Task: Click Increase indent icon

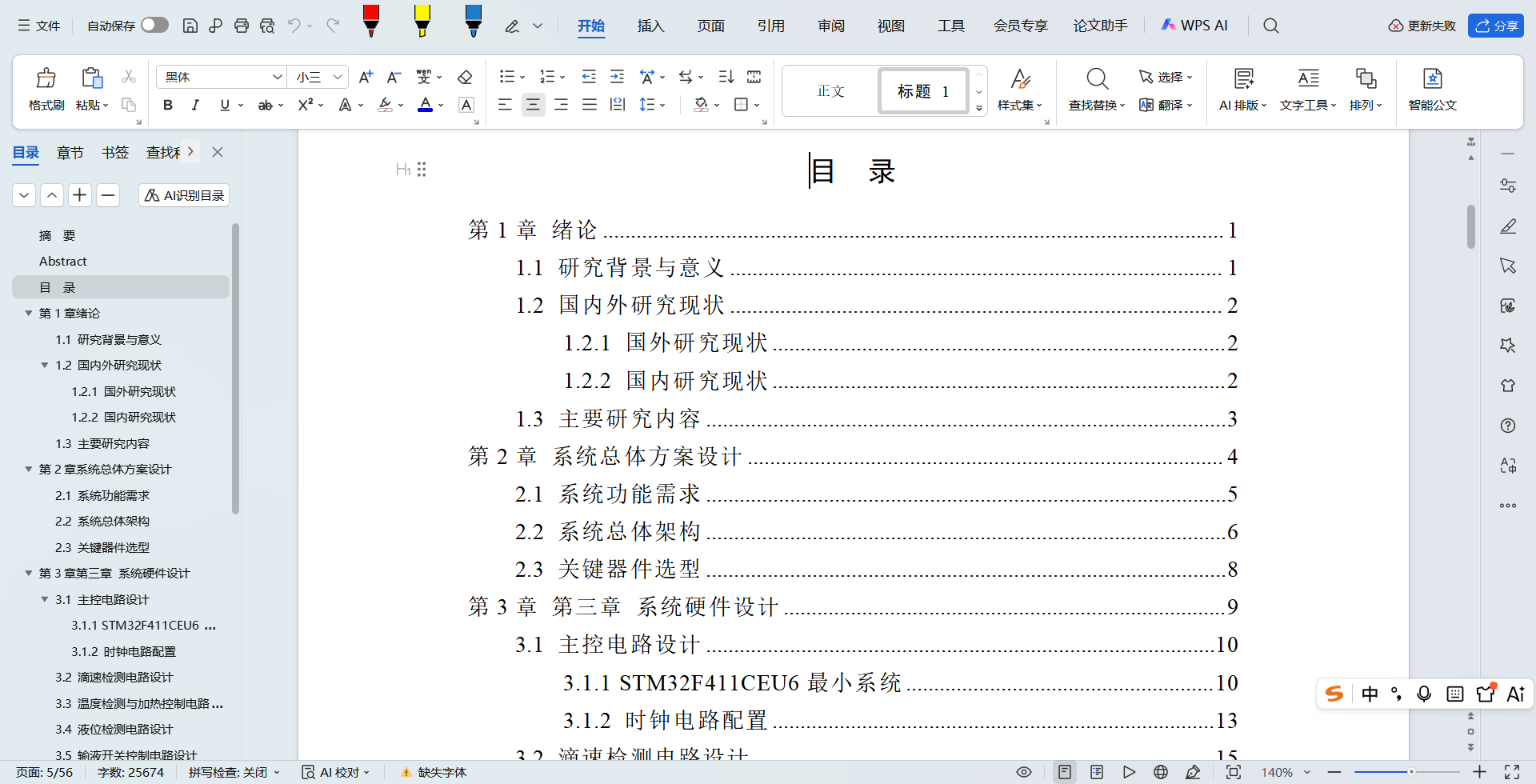Action: 617,77
